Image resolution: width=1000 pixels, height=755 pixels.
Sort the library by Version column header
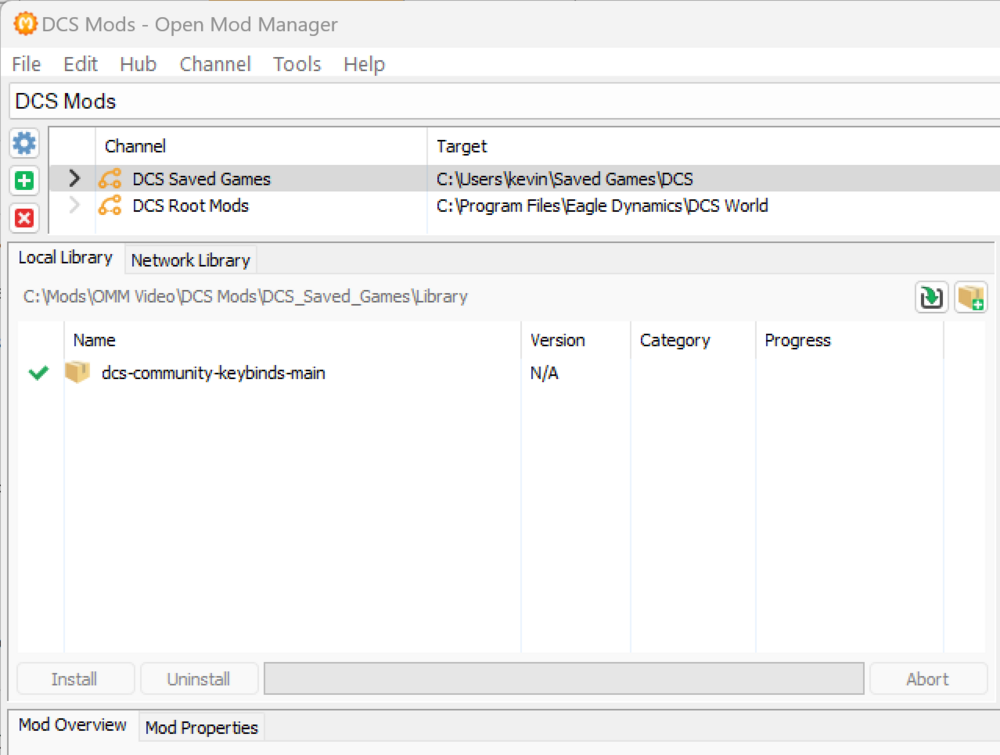click(x=558, y=340)
